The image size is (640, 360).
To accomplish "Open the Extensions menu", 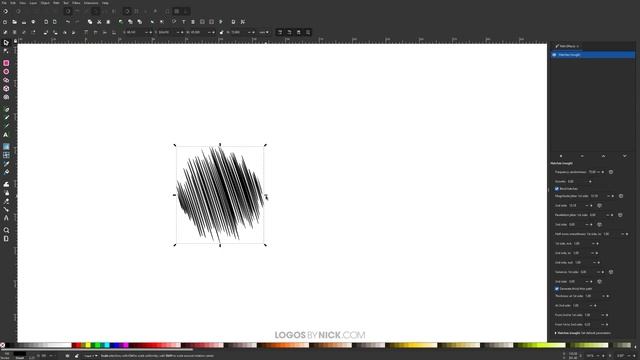I will coord(91,3).
